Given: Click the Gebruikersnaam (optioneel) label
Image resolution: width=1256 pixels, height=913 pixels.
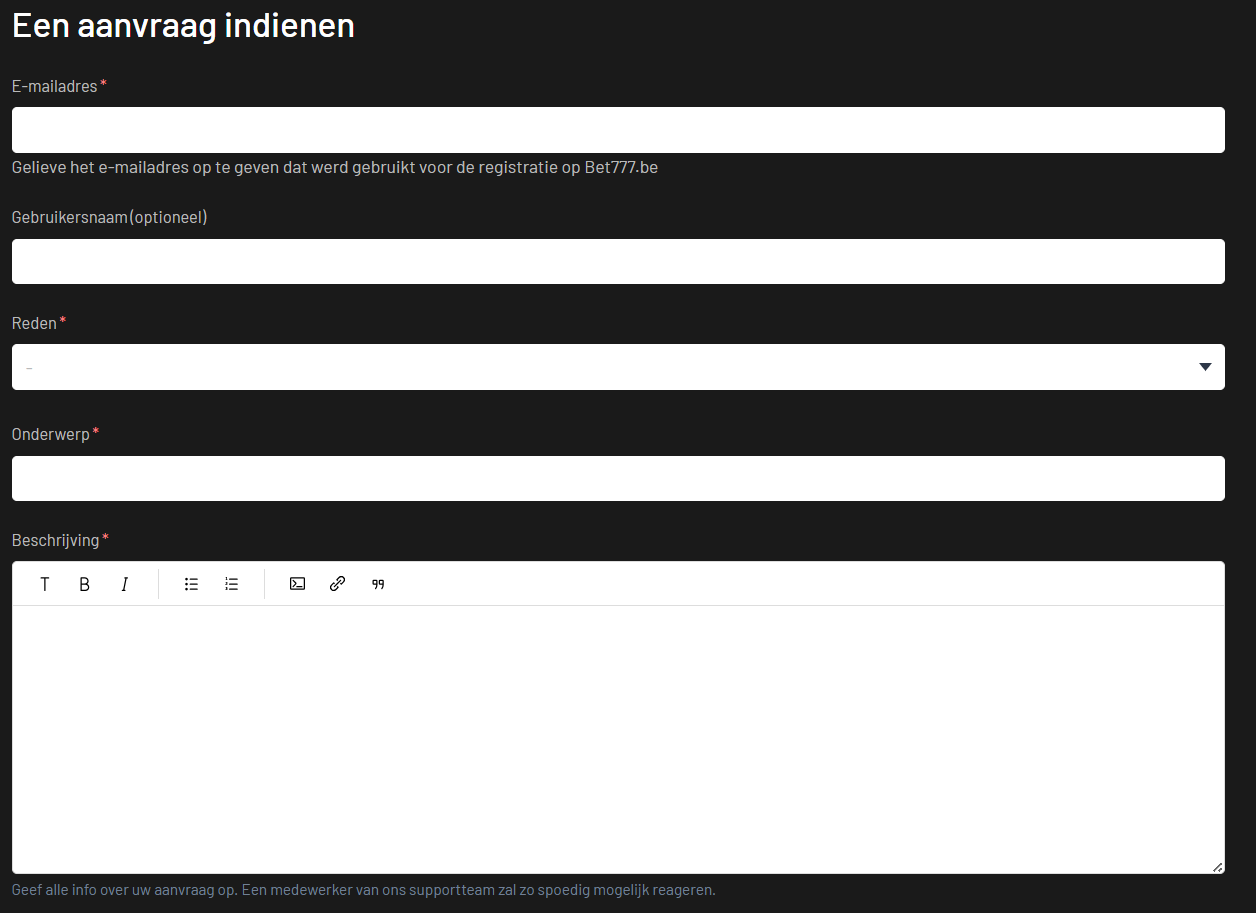Looking at the screenshot, I should pyautogui.click(x=109, y=217).
